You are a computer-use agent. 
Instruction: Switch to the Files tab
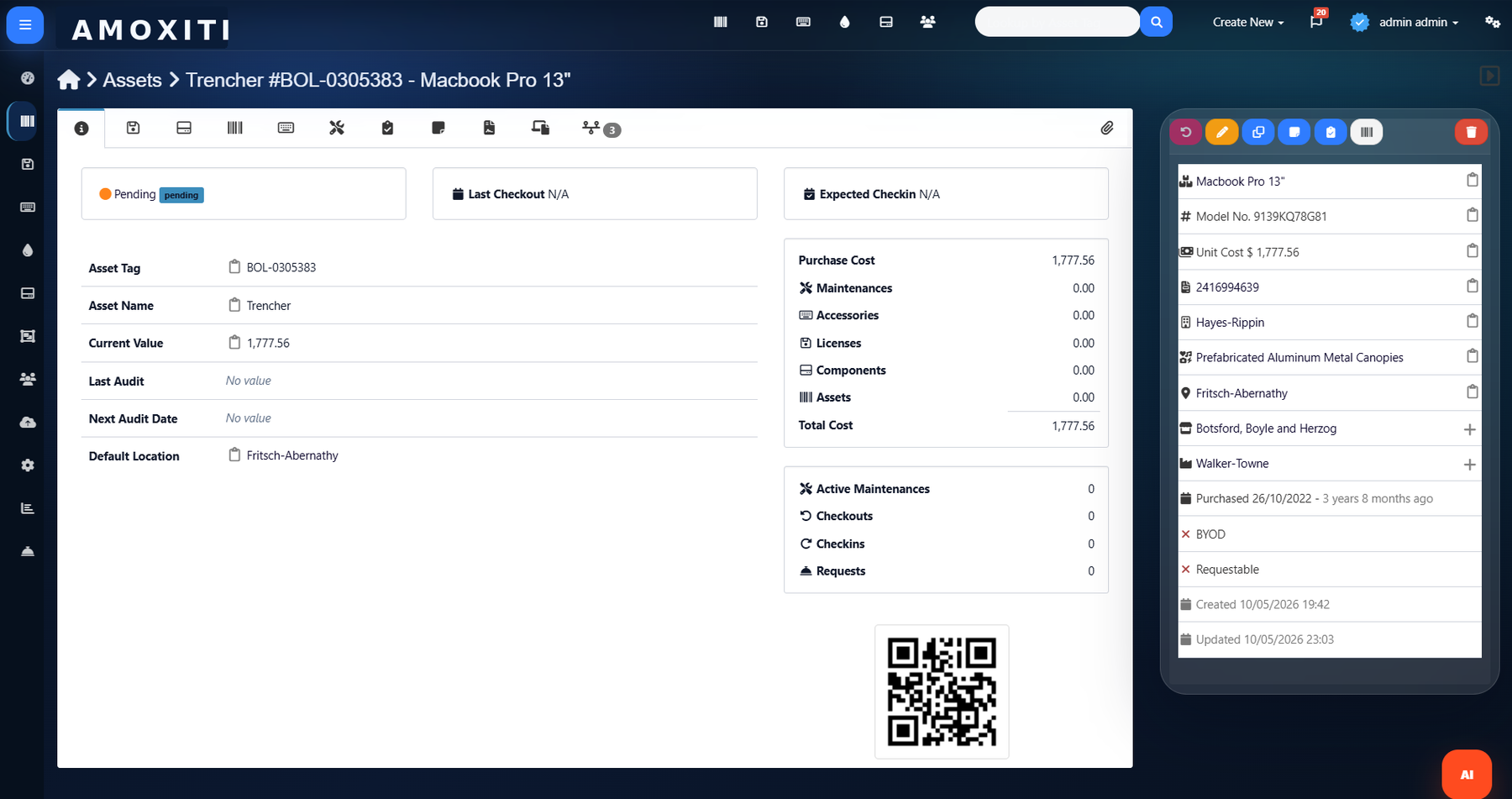(490, 128)
